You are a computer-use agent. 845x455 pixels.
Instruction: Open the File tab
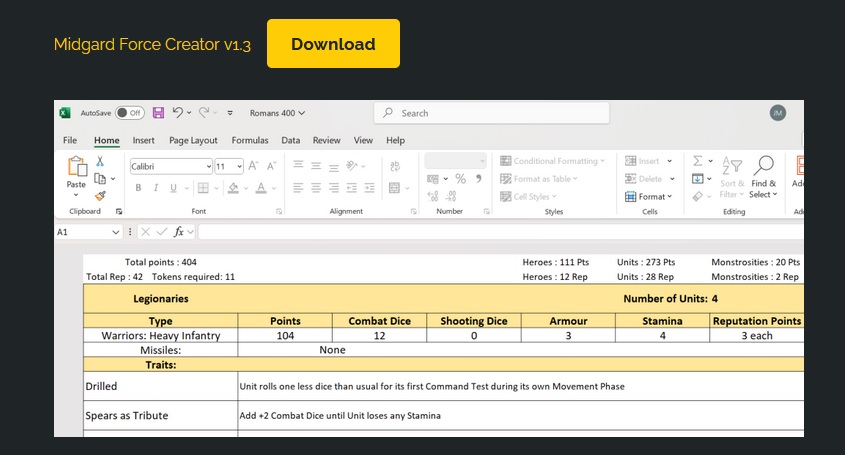click(70, 140)
